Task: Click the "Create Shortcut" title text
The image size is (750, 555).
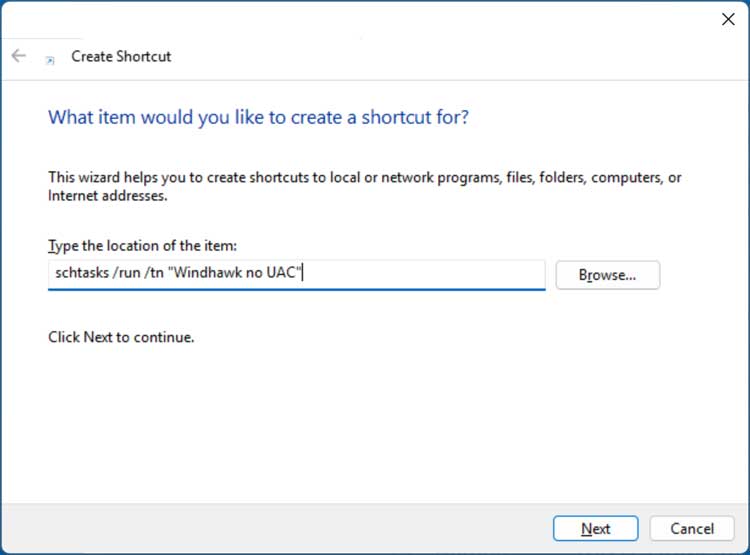Action: pos(121,56)
